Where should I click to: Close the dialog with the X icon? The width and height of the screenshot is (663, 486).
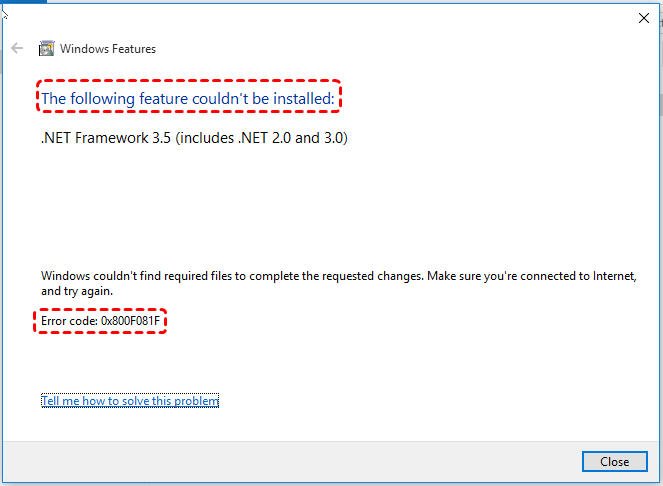pos(643,17)
